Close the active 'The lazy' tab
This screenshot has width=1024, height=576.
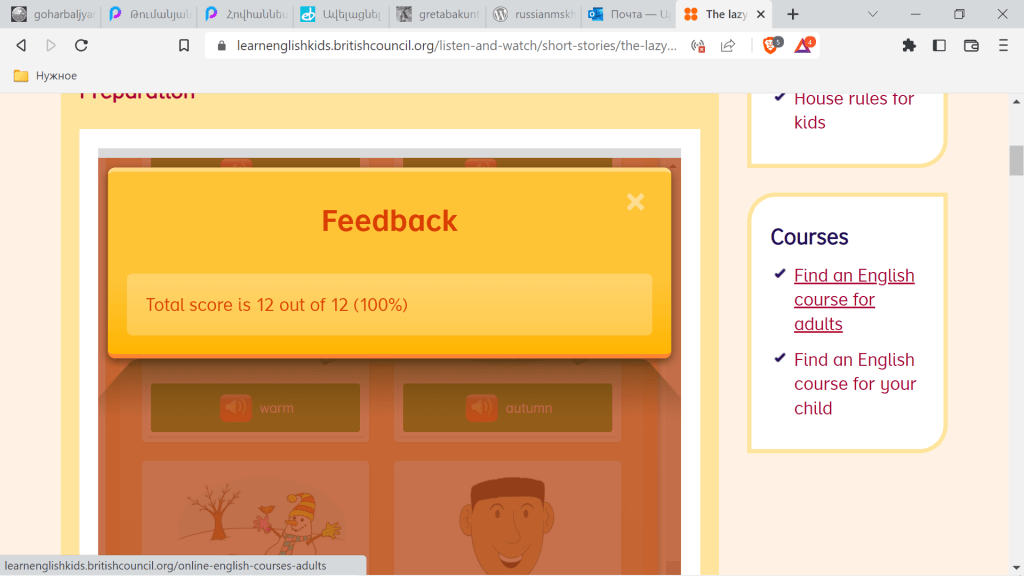point(761,14)
